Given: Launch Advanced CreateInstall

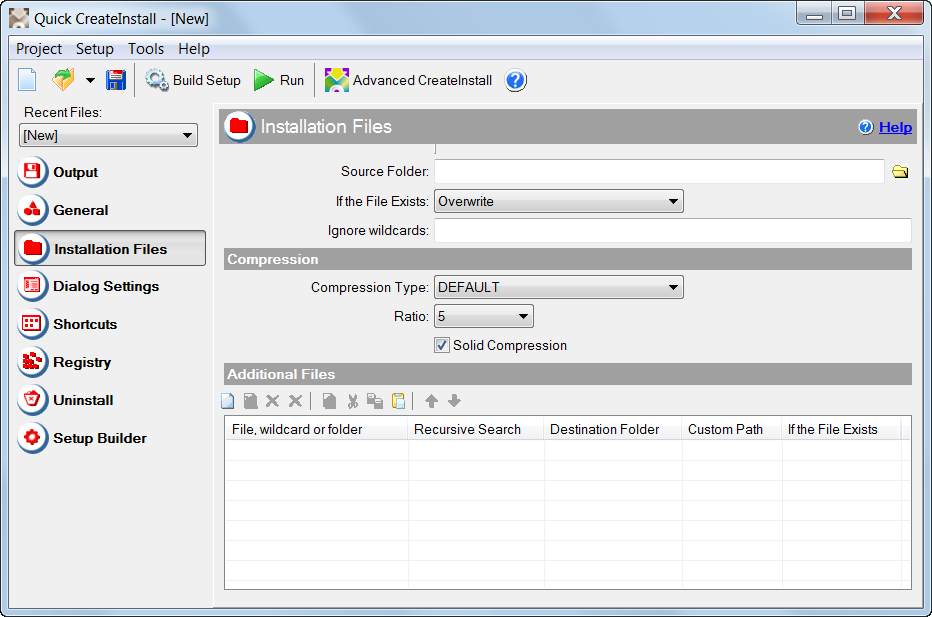Looking at the screenshot, I should tap(408, 80).
